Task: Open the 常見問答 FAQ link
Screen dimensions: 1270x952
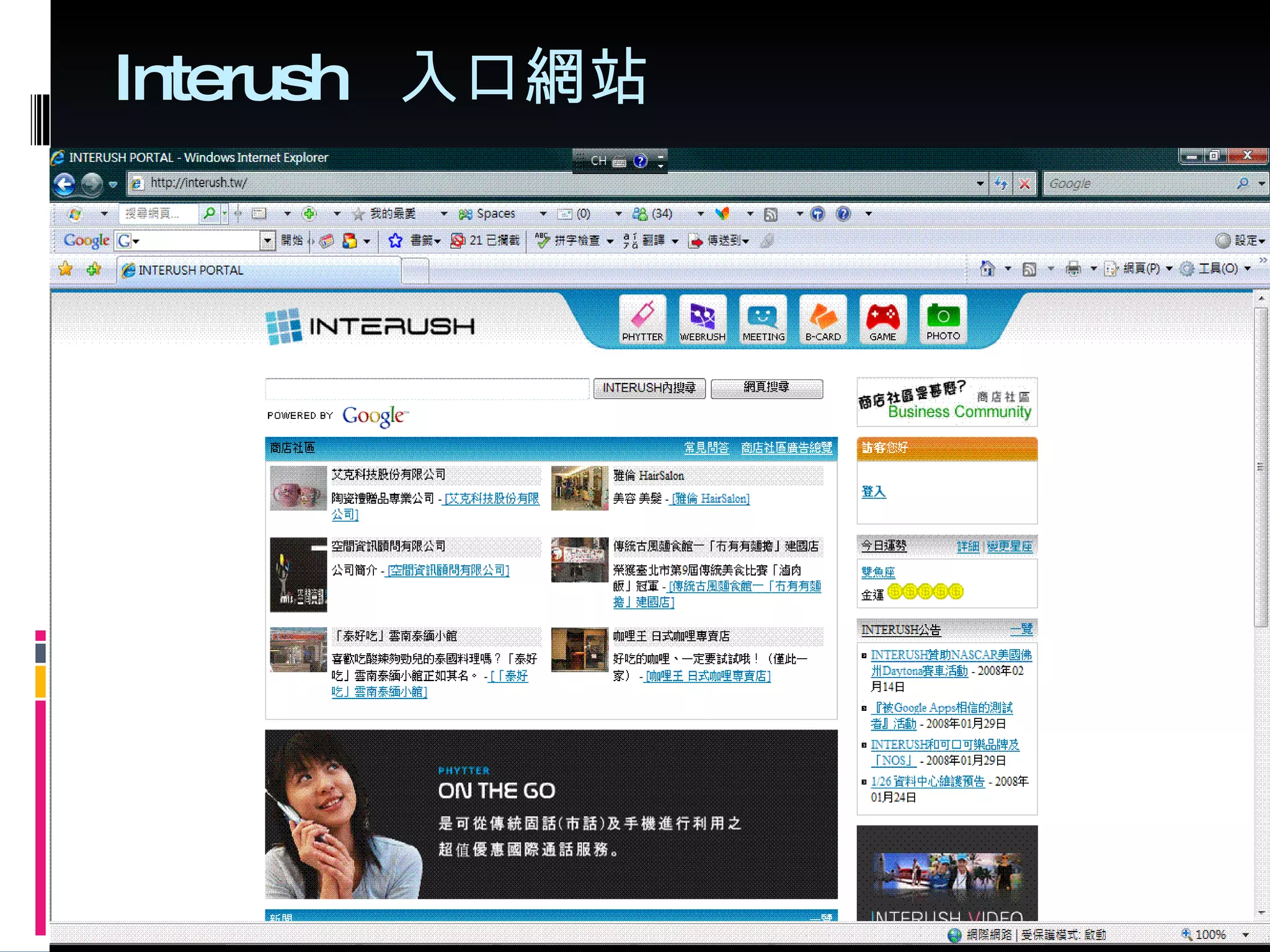Action: click(706, 447)
